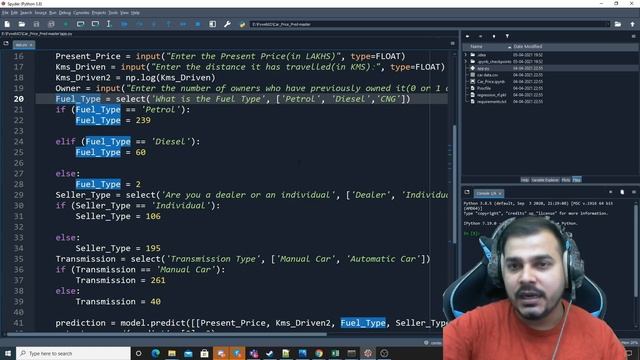Open the IPython console options menu

point(634,192)
